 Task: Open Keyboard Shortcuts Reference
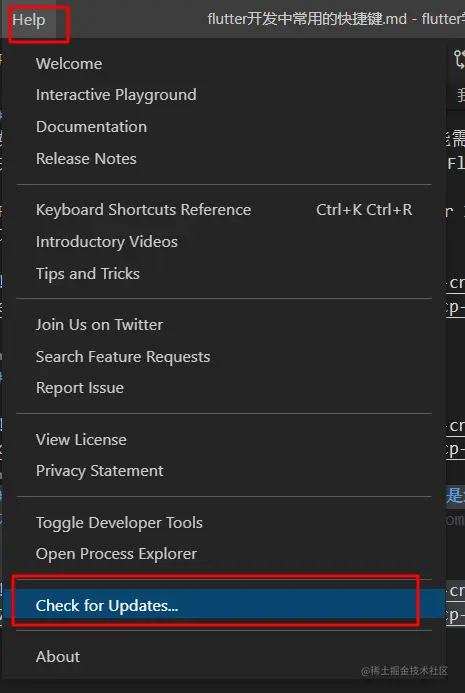tap(224, 209)
